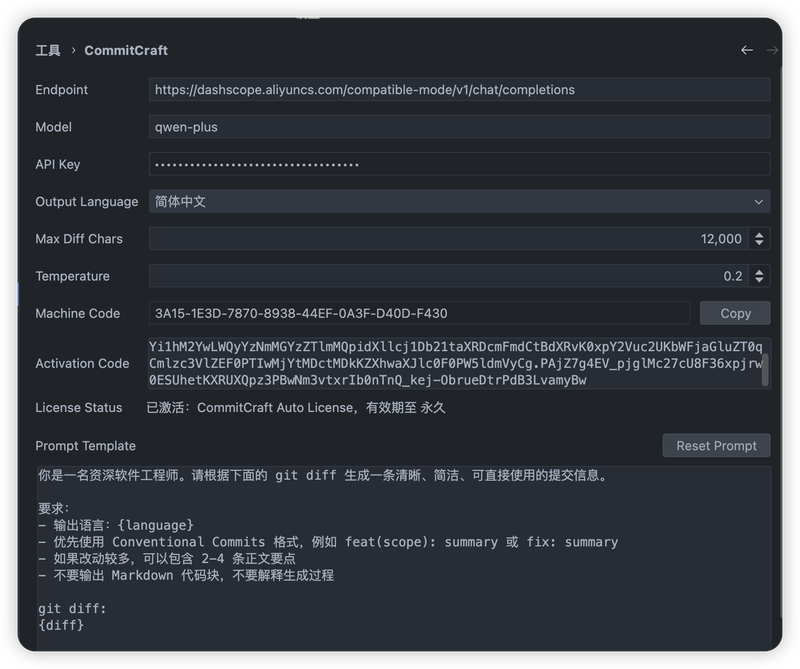Click the Machine Code field

point(419,313)
